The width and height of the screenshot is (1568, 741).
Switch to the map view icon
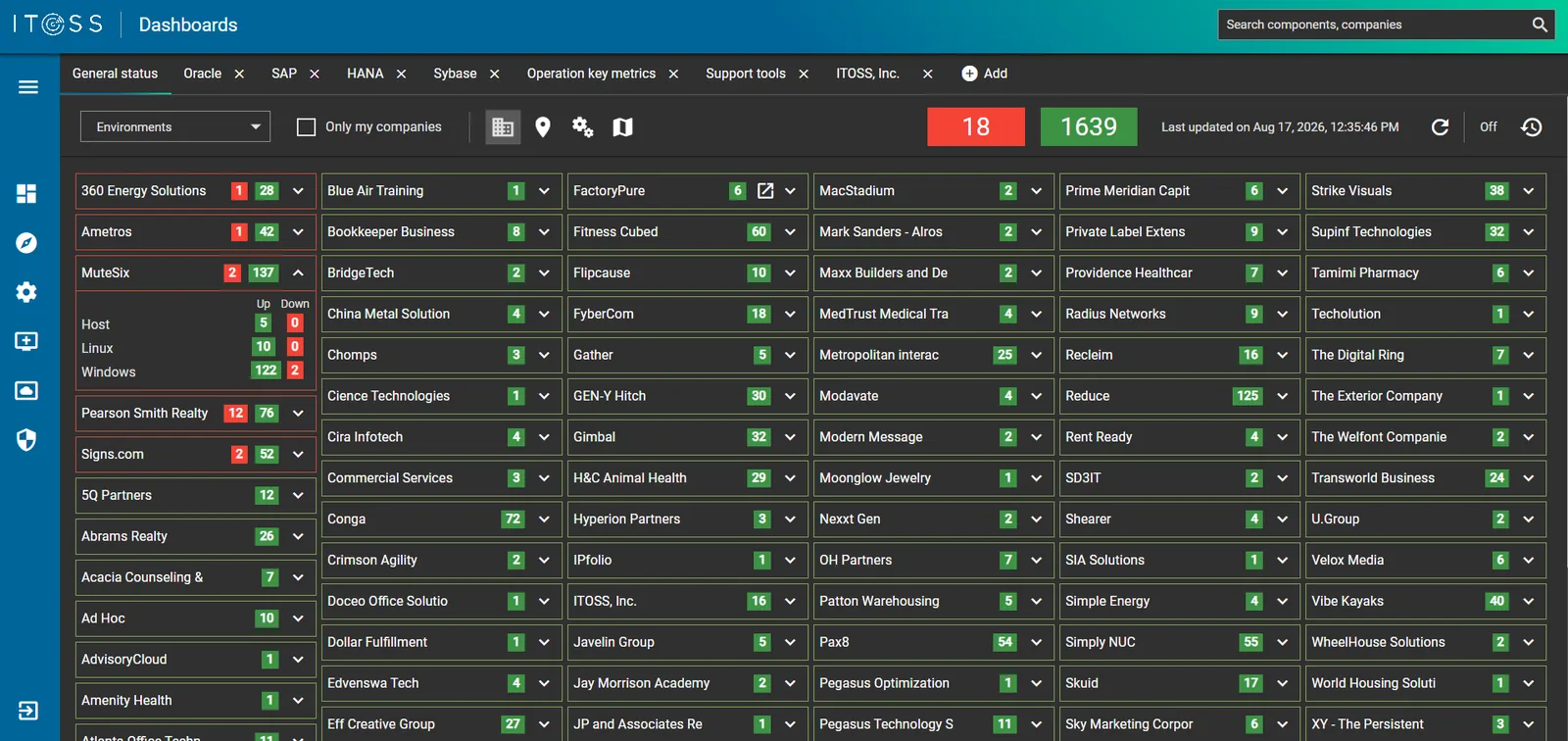(623, 126)
